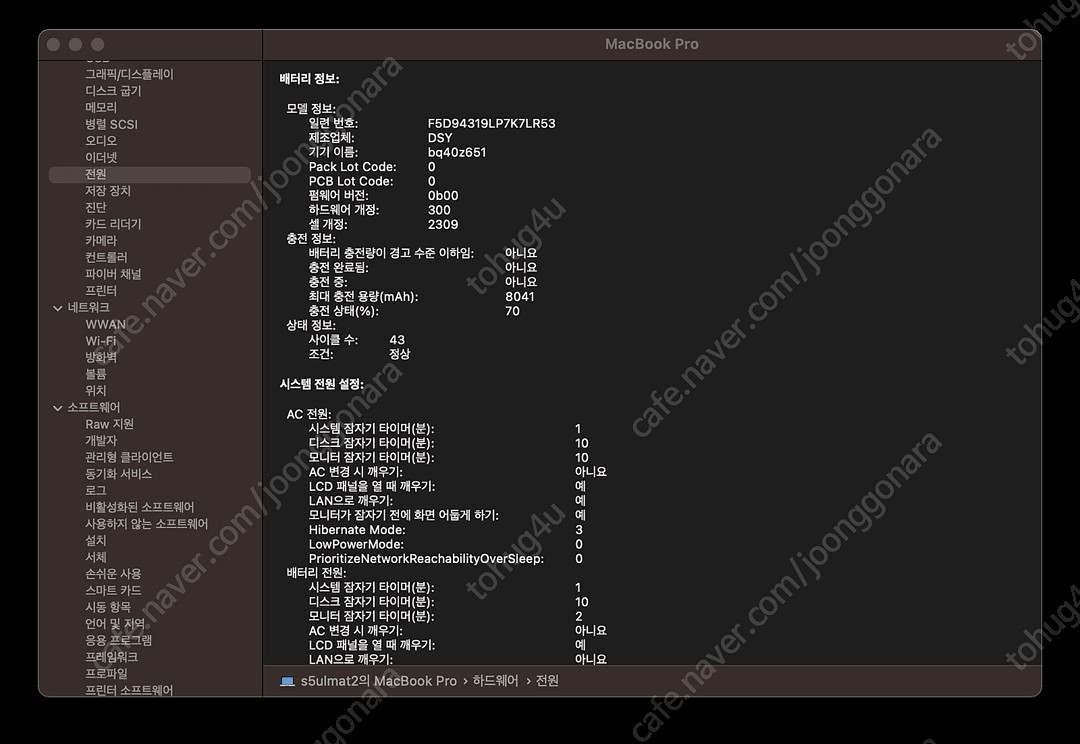The height and width of the screenshot is (744, 1080).
Task: Choose the 전원 item in sidebar list
Action: tap(96, 174)
